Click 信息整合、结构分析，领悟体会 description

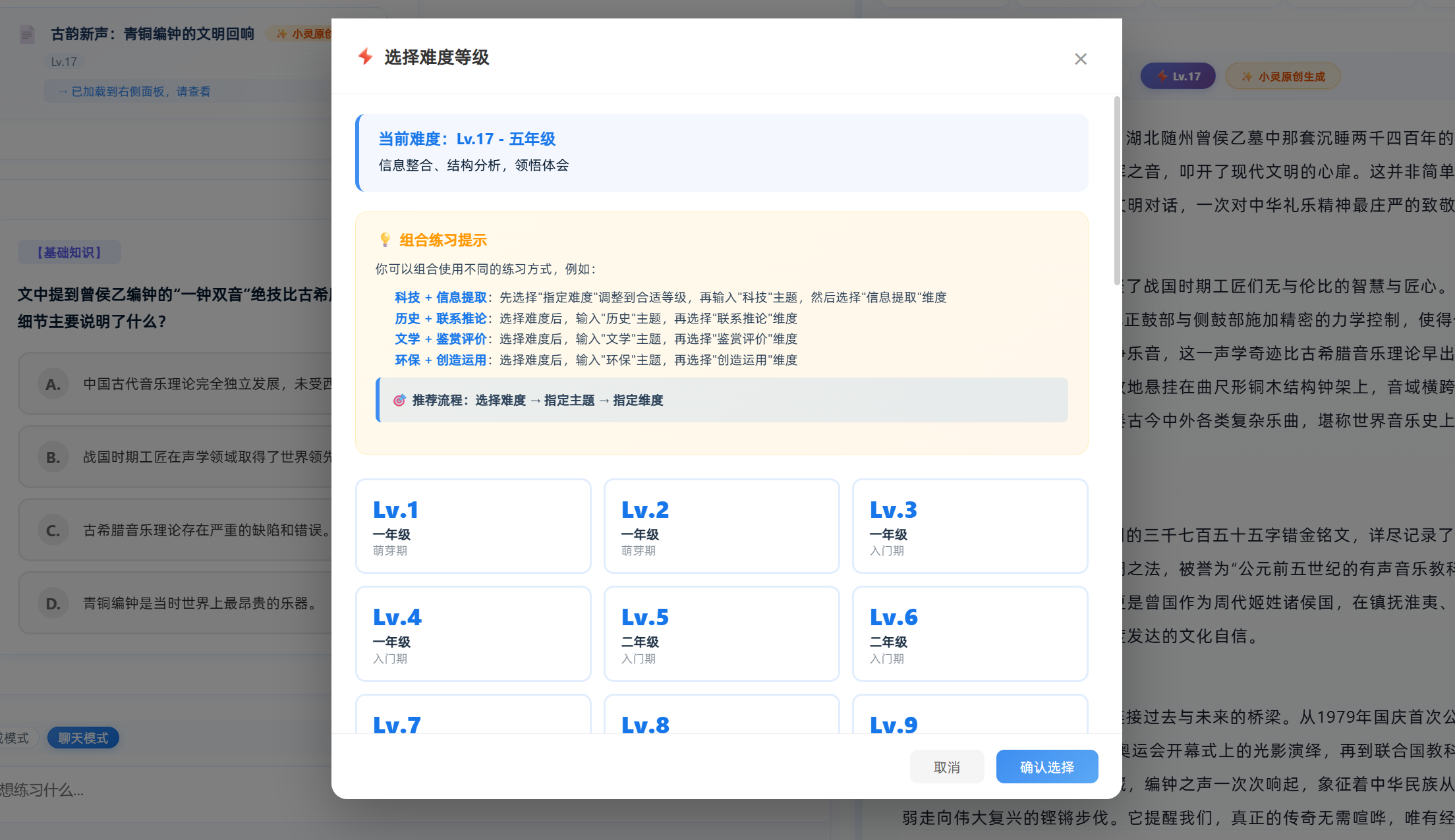point(474,165)
